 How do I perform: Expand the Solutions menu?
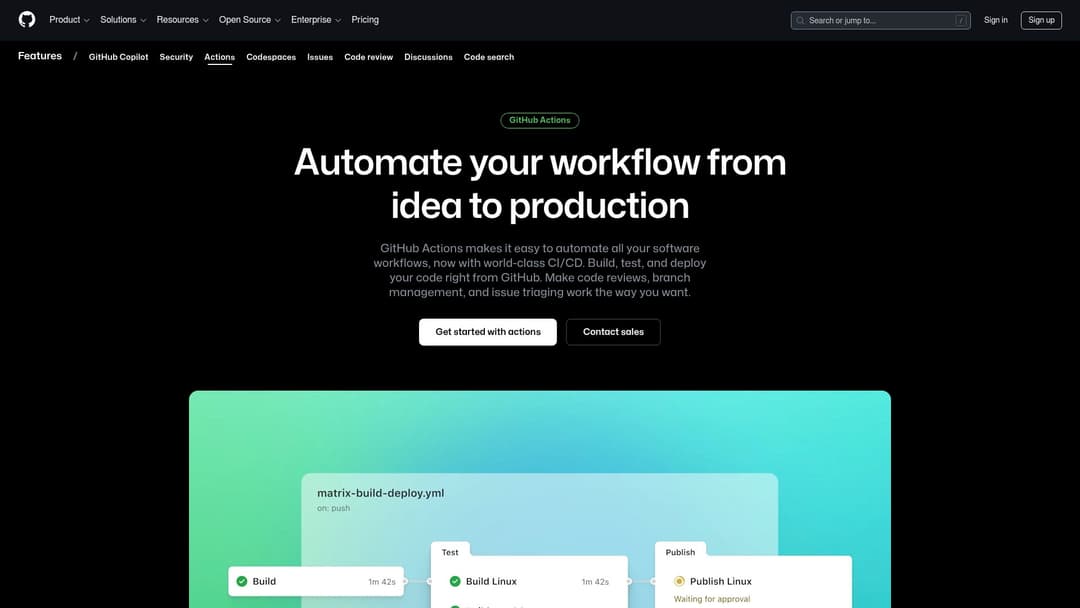tap(123, 20)
